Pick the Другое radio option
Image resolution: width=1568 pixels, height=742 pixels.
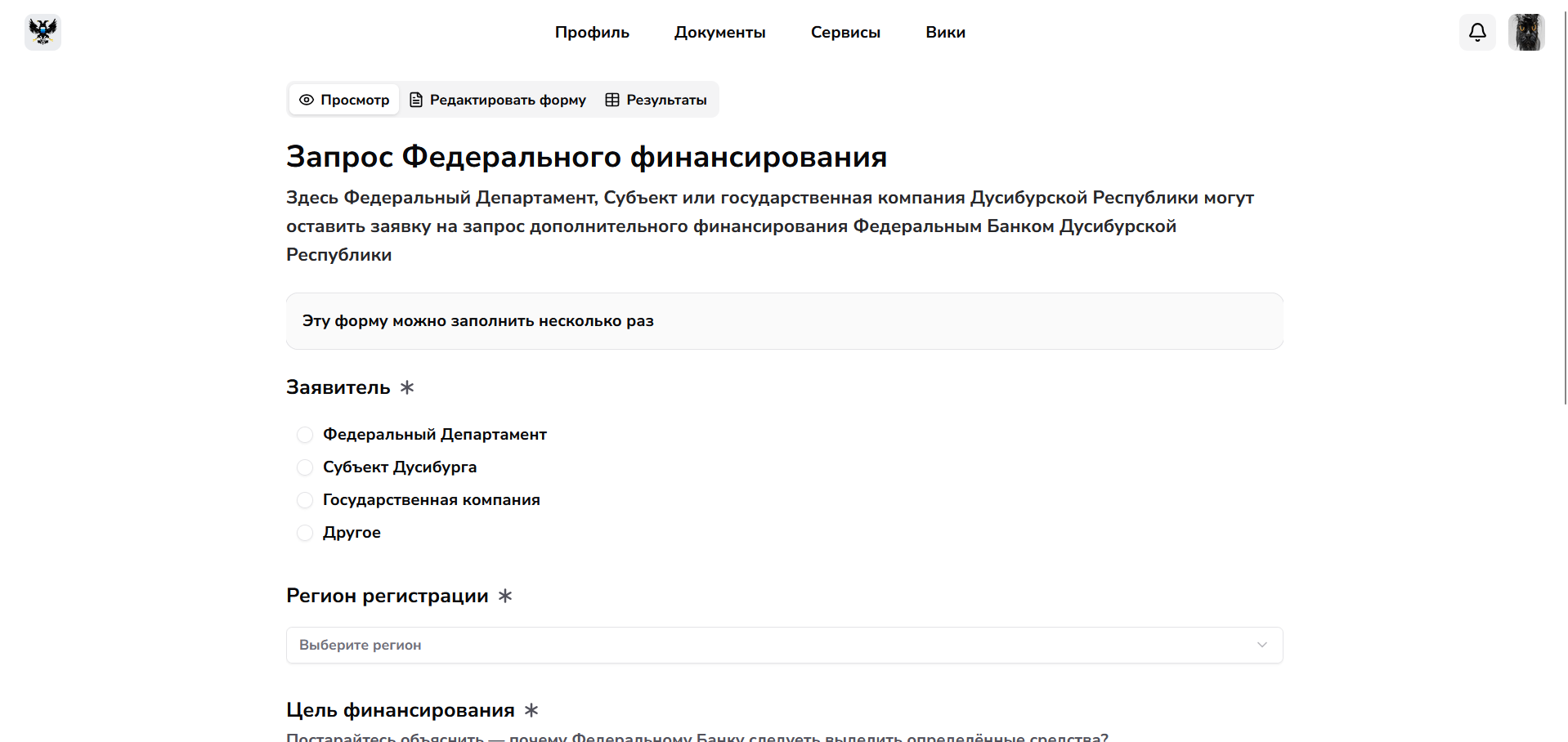click(305, 533)
